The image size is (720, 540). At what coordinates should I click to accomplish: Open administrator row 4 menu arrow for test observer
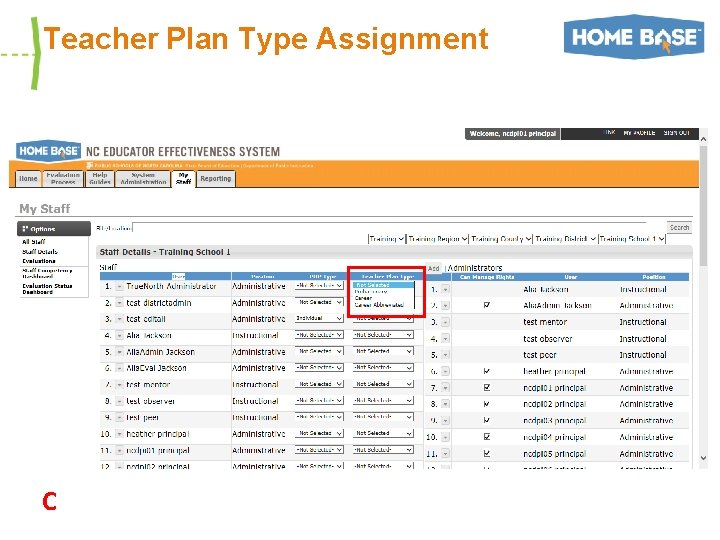445,339
